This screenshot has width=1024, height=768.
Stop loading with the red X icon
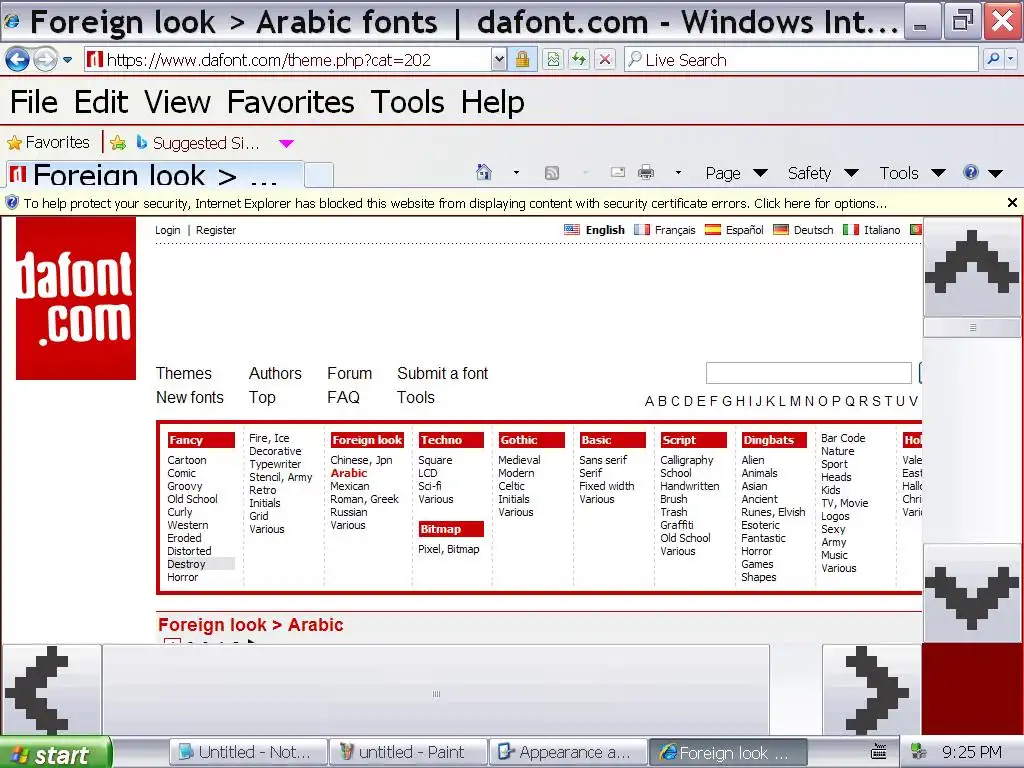point(605,60)
